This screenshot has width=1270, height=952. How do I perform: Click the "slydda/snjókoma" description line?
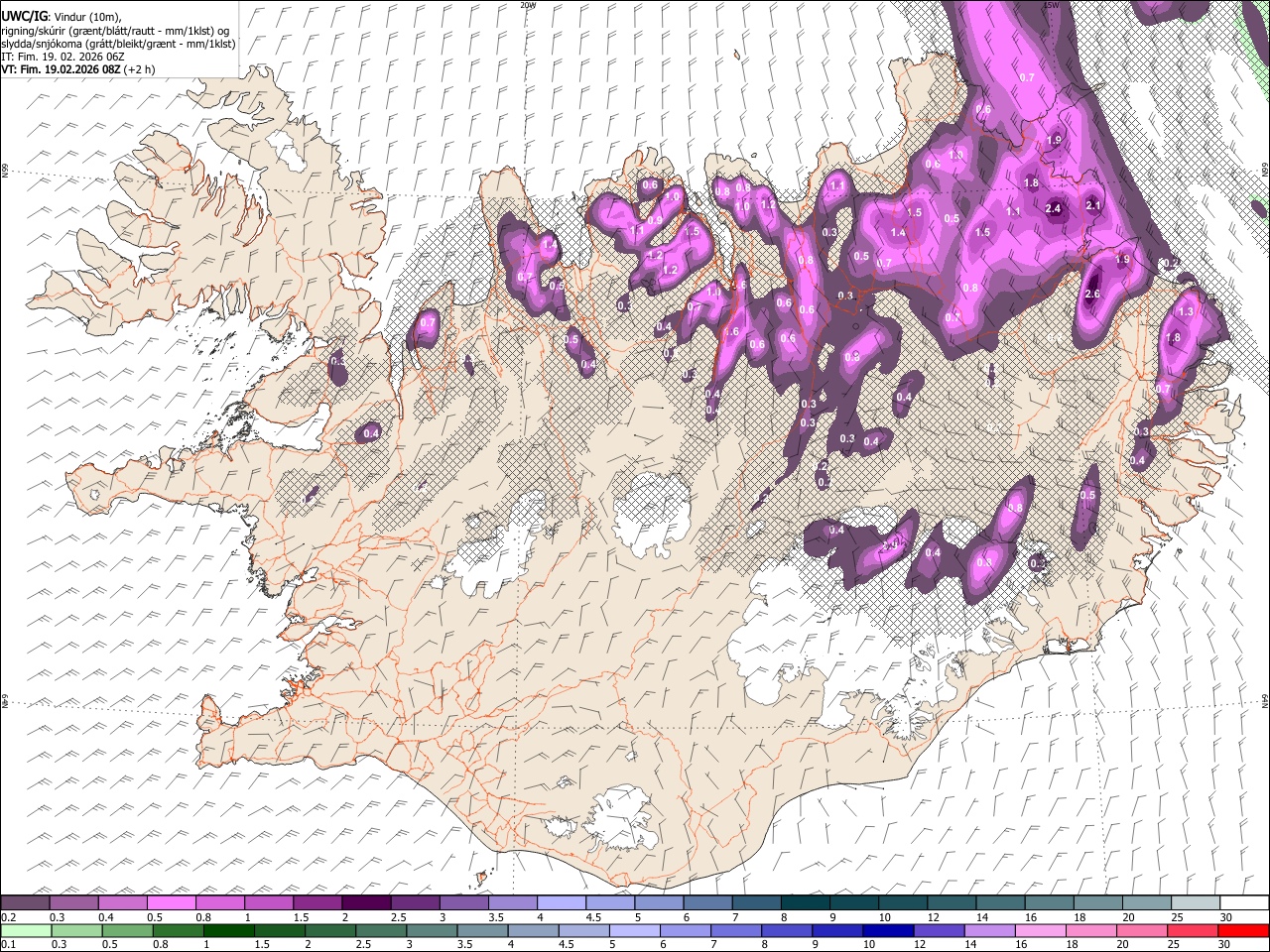(119, 44)
